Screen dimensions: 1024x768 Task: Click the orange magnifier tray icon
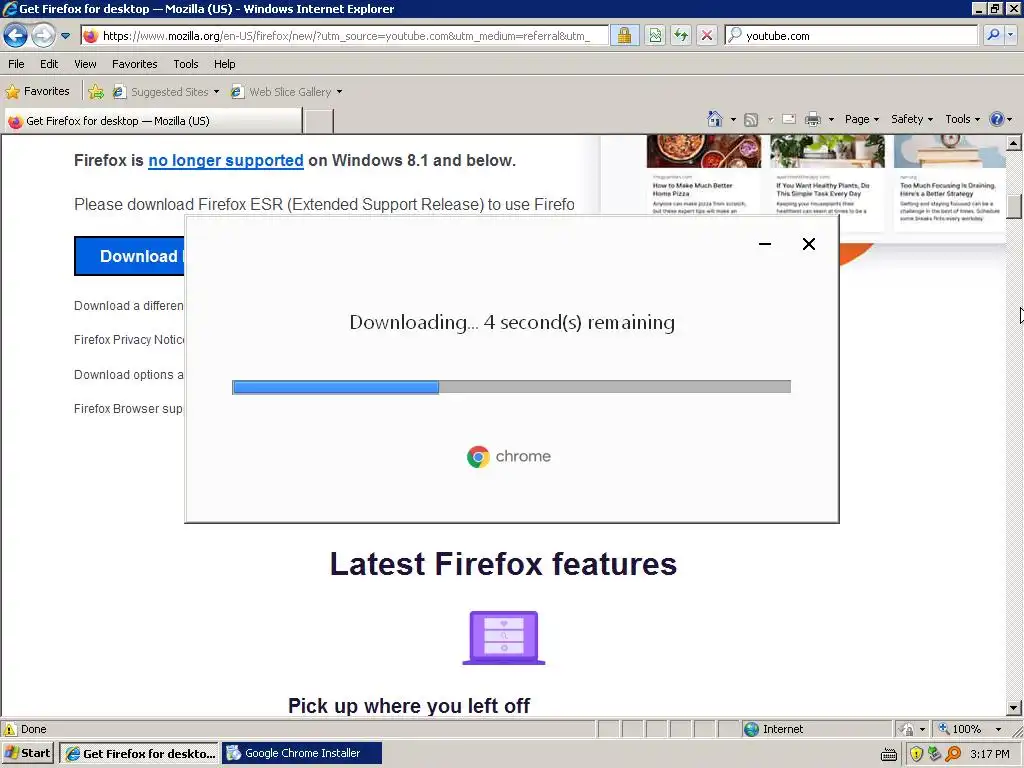coord(953,754)
